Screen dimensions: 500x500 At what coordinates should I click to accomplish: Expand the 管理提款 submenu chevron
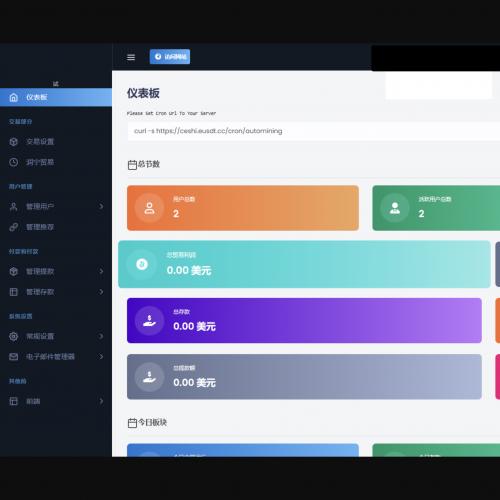click(101, 271)
